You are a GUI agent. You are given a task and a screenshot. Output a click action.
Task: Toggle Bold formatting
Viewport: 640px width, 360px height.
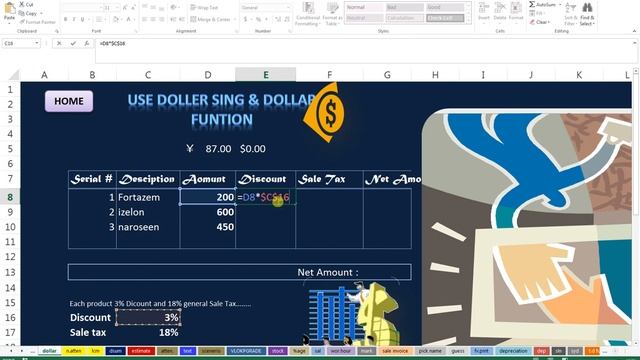coord(65,19)
